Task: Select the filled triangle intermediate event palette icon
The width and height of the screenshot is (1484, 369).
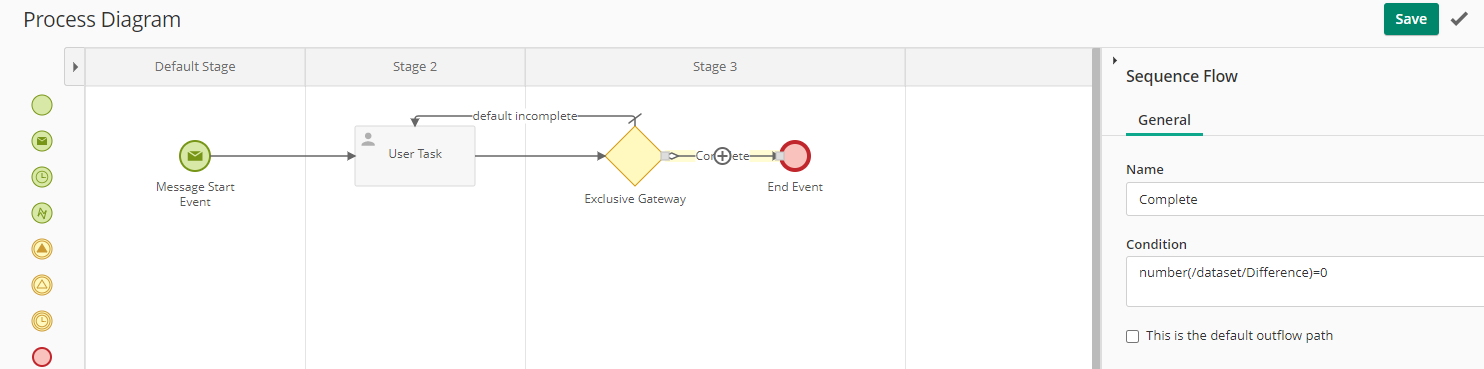Action: click(42, 249)
